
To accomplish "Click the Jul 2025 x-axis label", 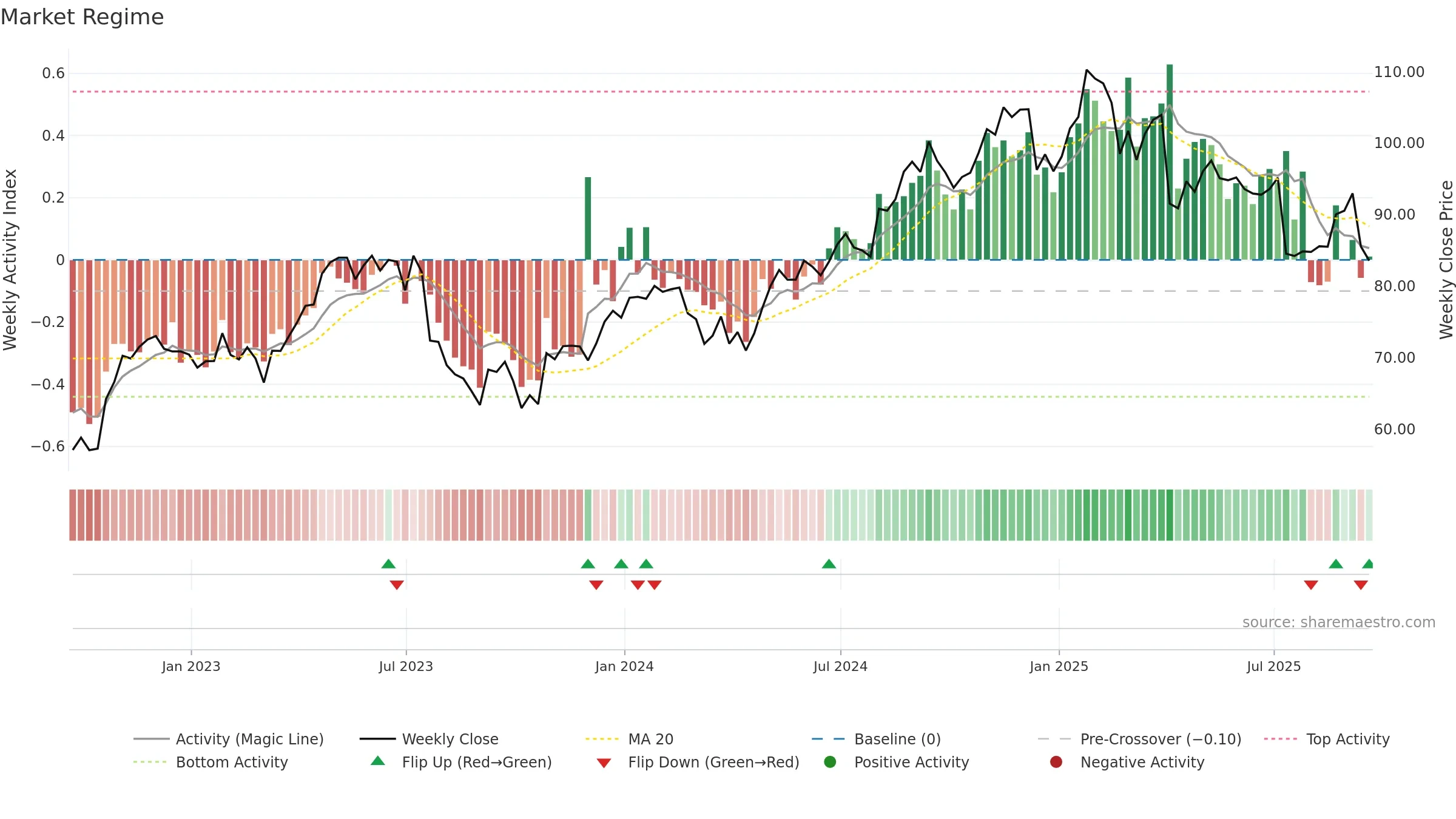I will point(1274,666).
